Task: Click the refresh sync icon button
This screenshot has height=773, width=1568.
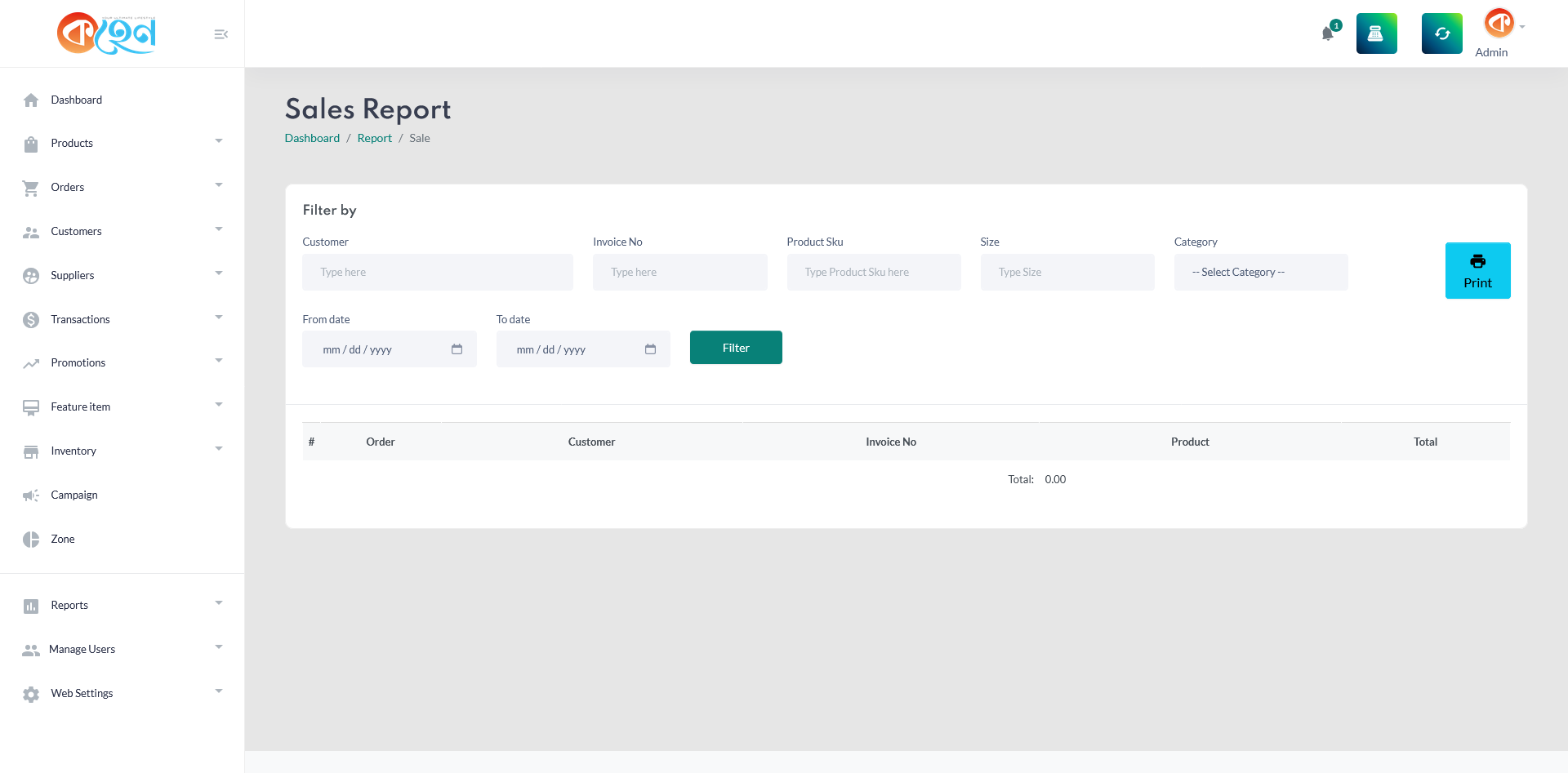Action: [x=1441, y=33]
